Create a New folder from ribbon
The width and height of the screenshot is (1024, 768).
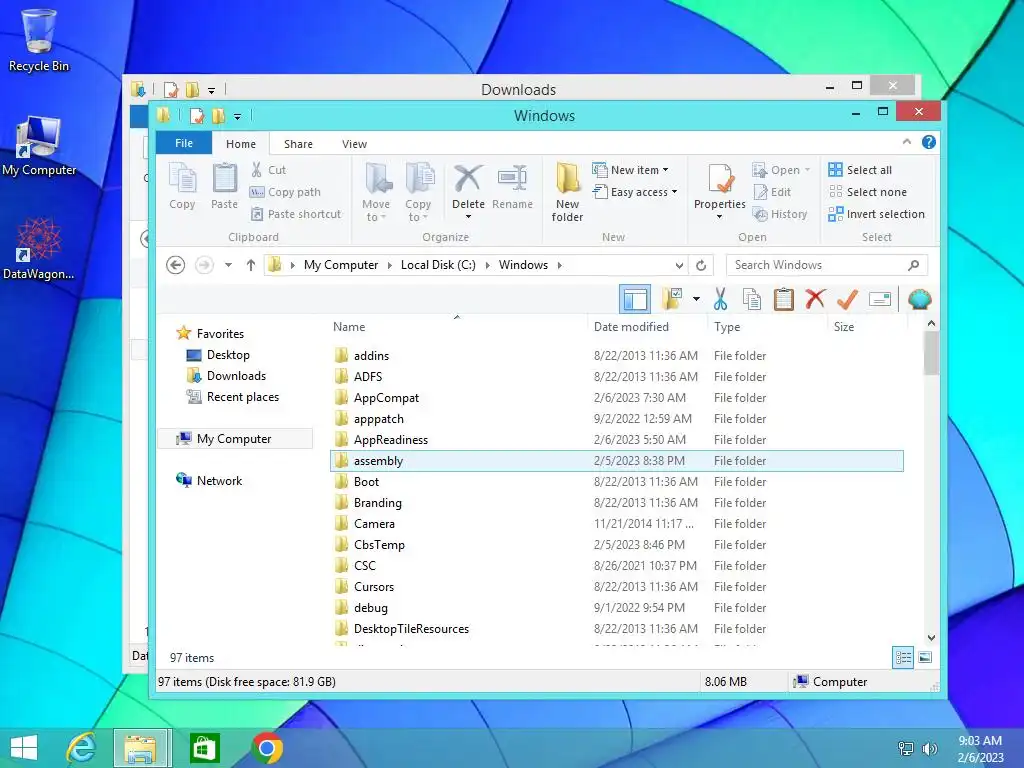568,191
